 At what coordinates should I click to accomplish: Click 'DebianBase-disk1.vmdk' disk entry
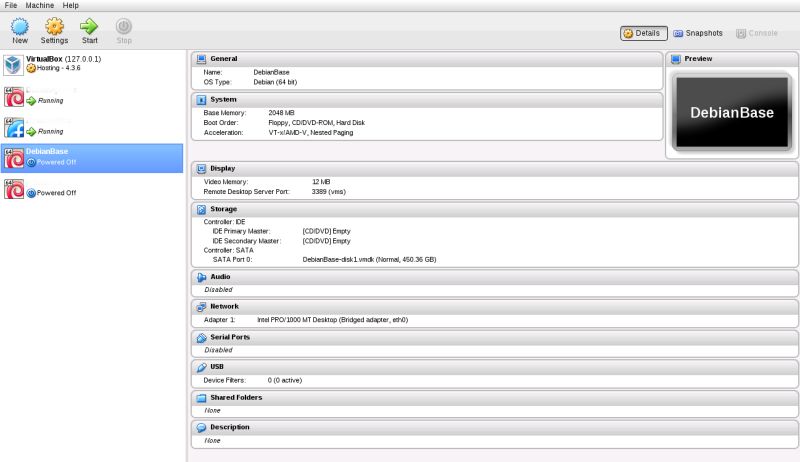tap(369, 260)
